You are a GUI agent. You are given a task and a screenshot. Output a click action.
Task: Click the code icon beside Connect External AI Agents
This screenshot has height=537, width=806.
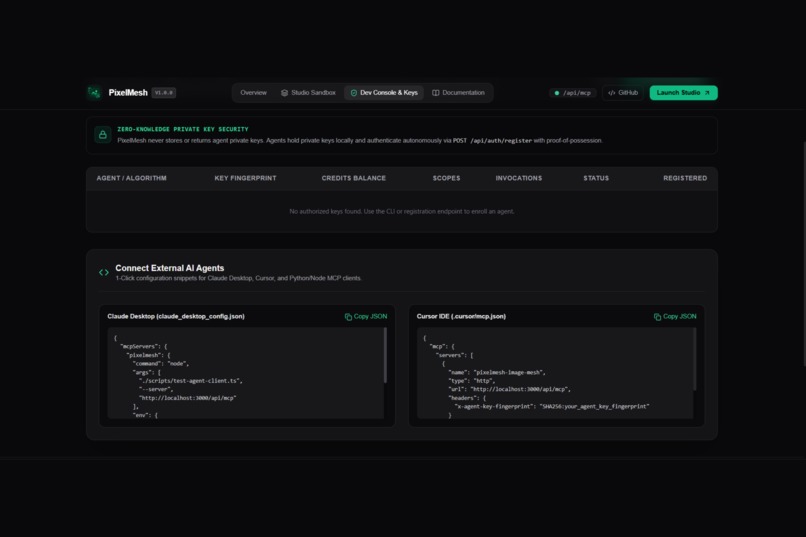104,272
